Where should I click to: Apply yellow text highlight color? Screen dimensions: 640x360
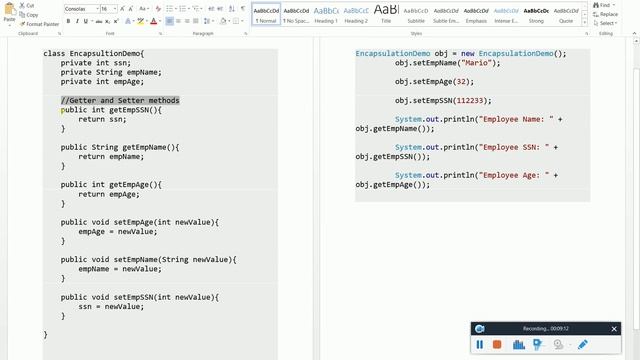[140, 21]
